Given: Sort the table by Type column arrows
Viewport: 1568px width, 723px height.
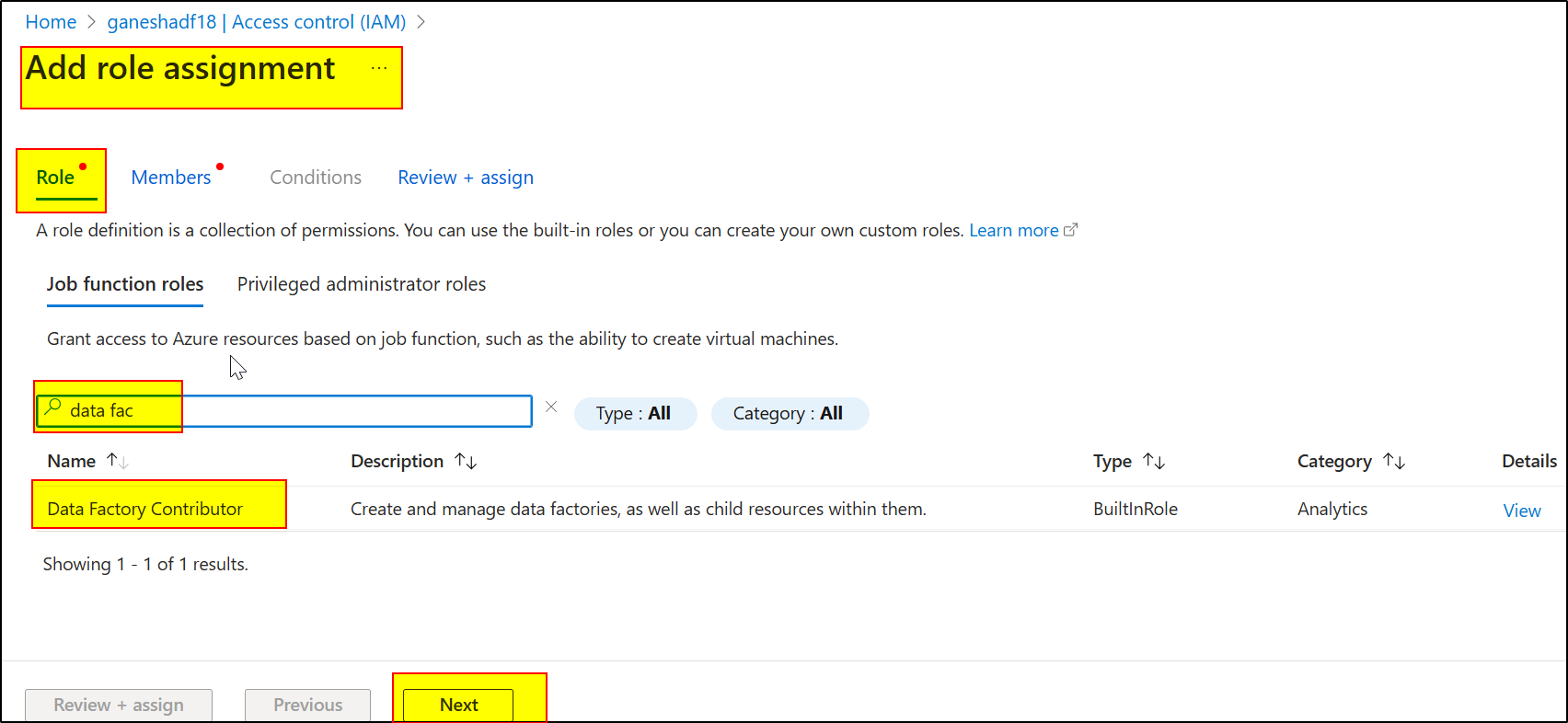Looking at the screenshot, I should tap(1154, 461).
